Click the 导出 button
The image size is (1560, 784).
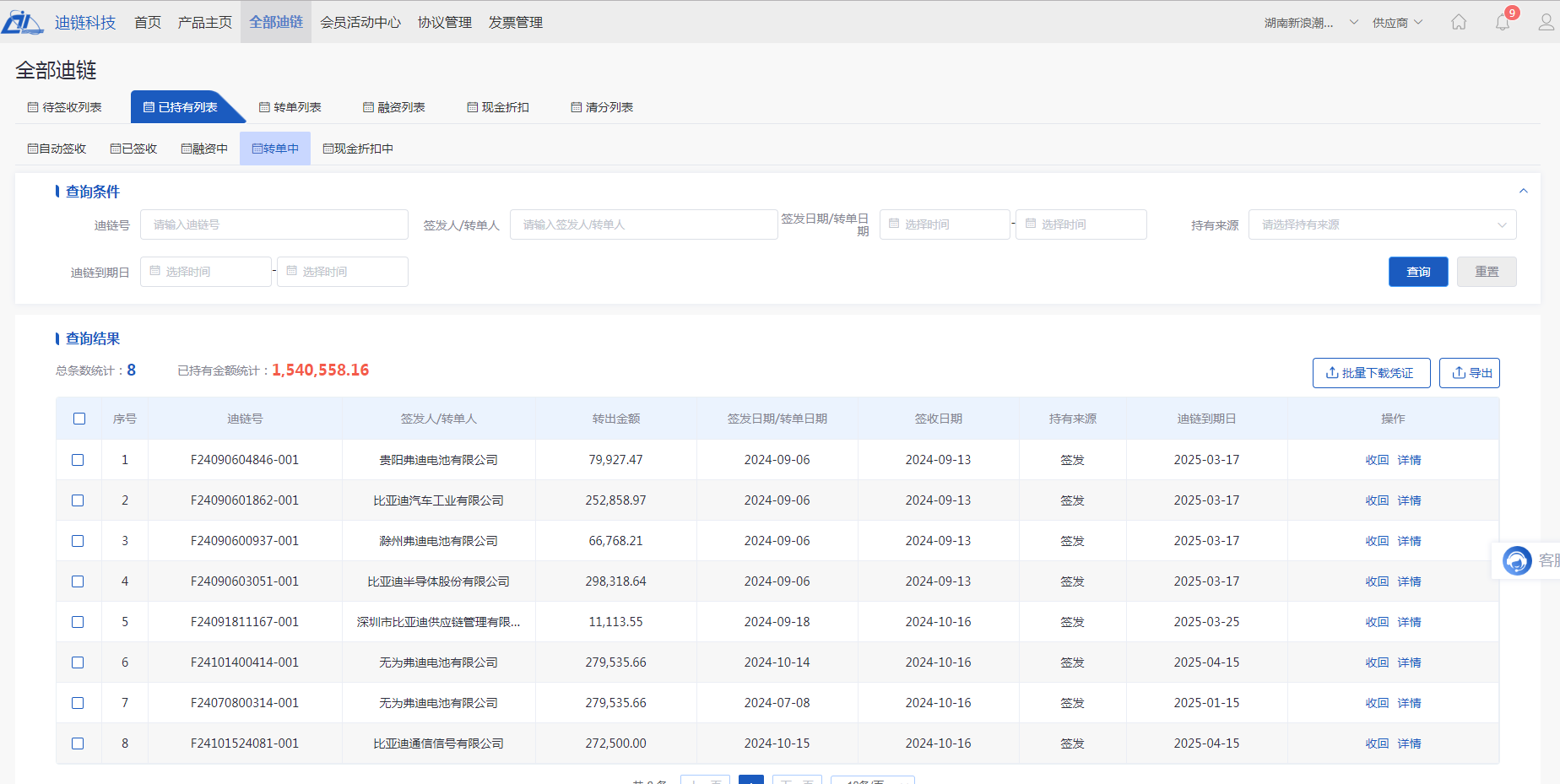click(1470, 373)
